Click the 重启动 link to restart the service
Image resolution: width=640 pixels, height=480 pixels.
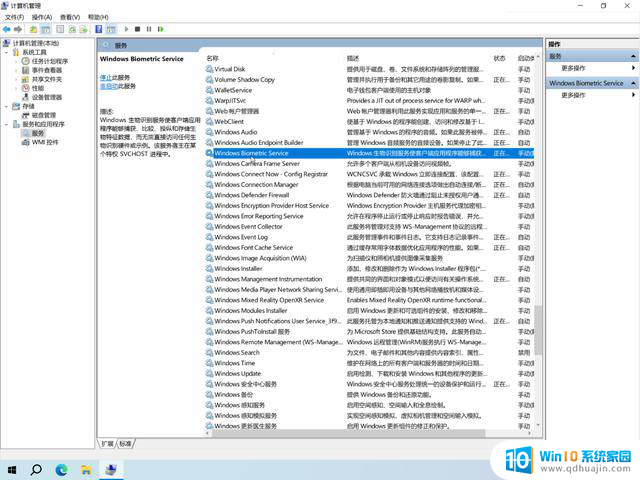pyautogui.click(x=109, y=86)
